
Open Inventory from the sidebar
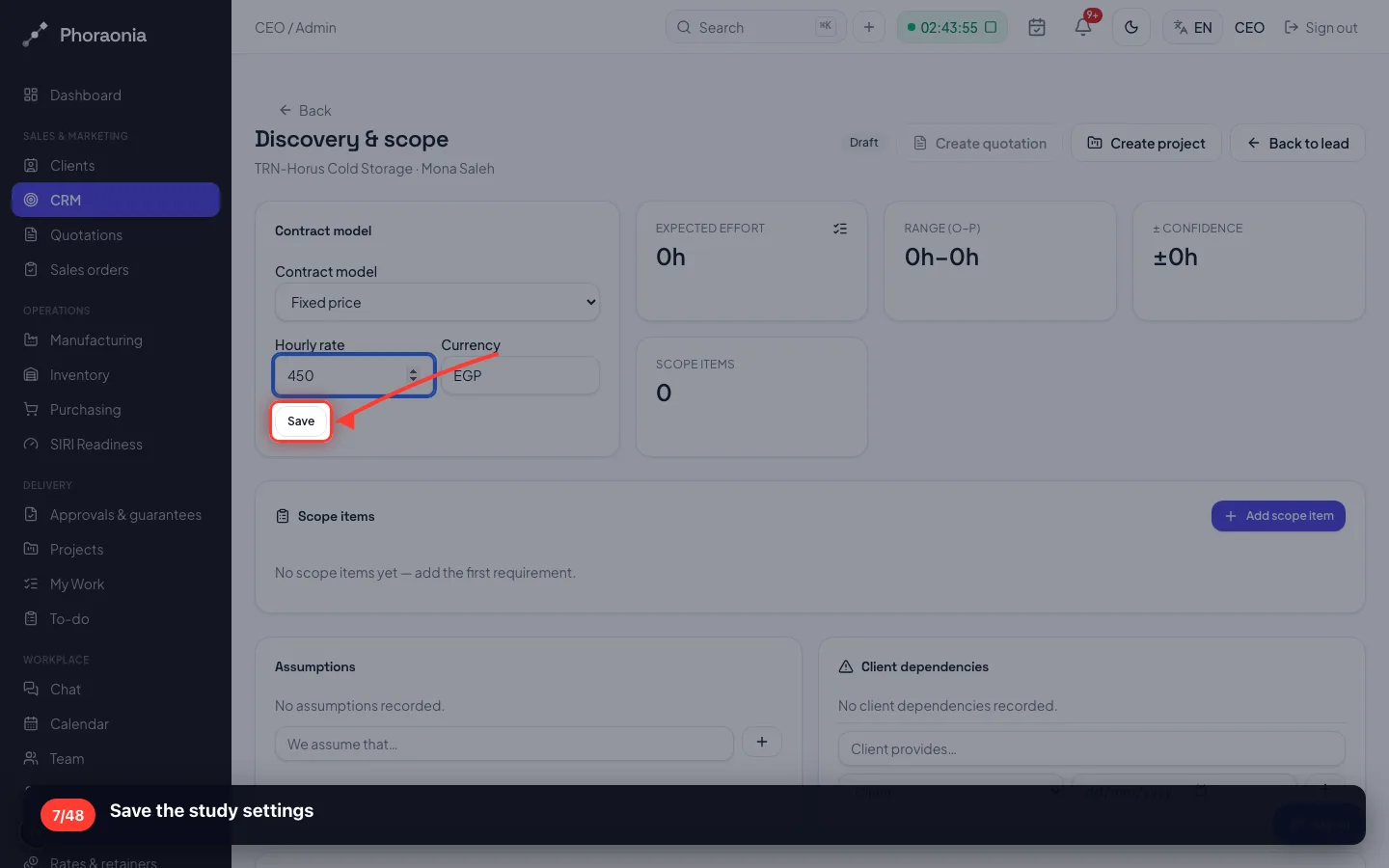pos(116,375)
